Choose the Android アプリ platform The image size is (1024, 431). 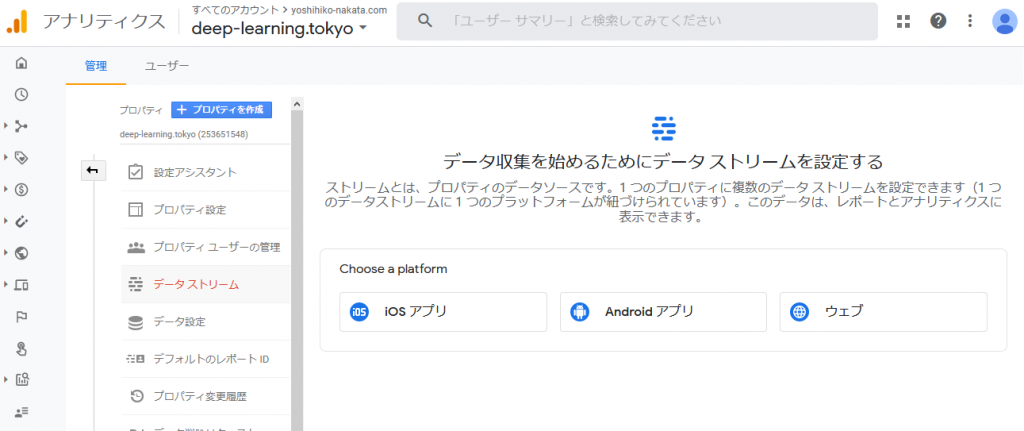663,311
